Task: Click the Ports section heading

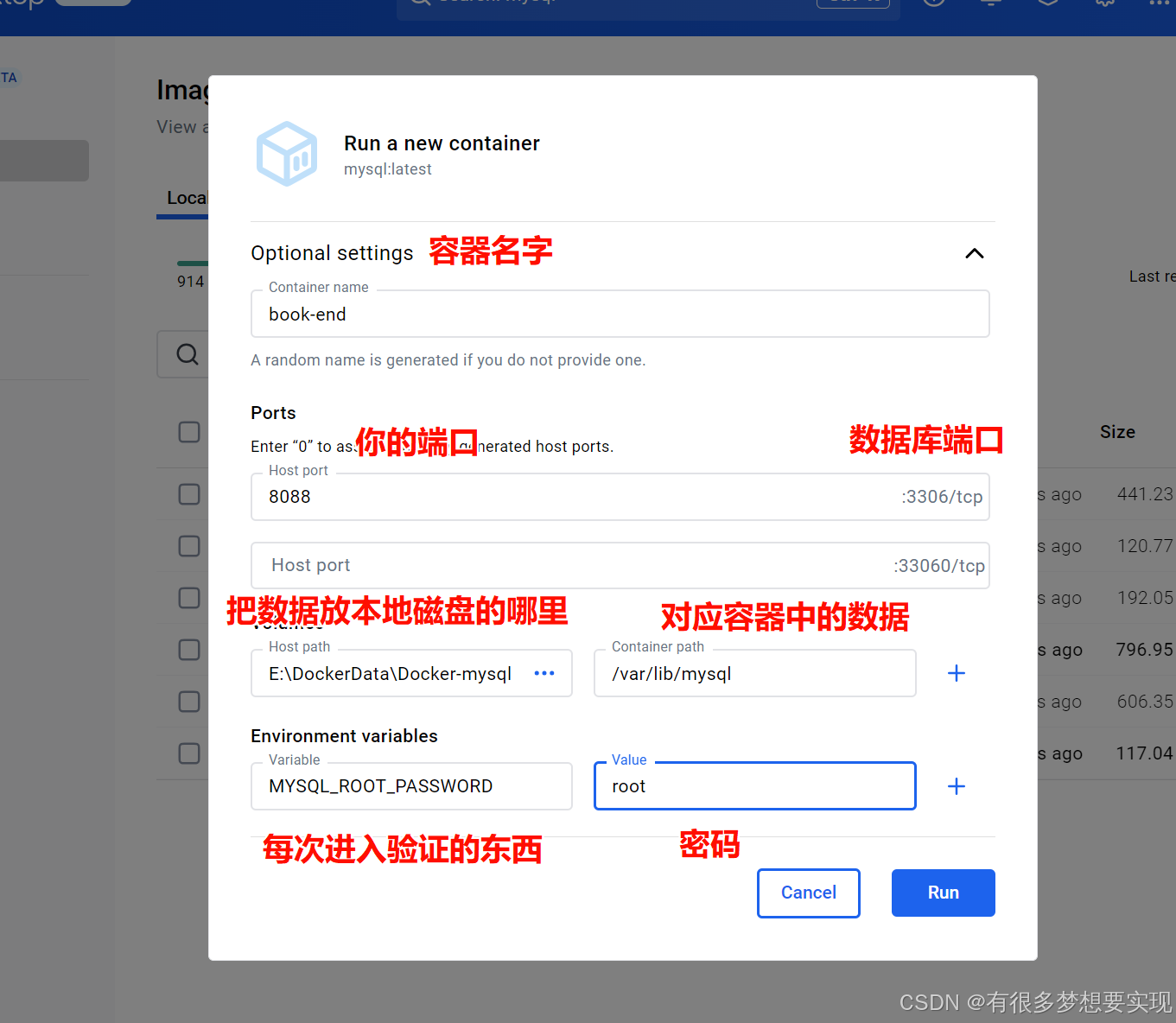Action: (x=273, y=413)
